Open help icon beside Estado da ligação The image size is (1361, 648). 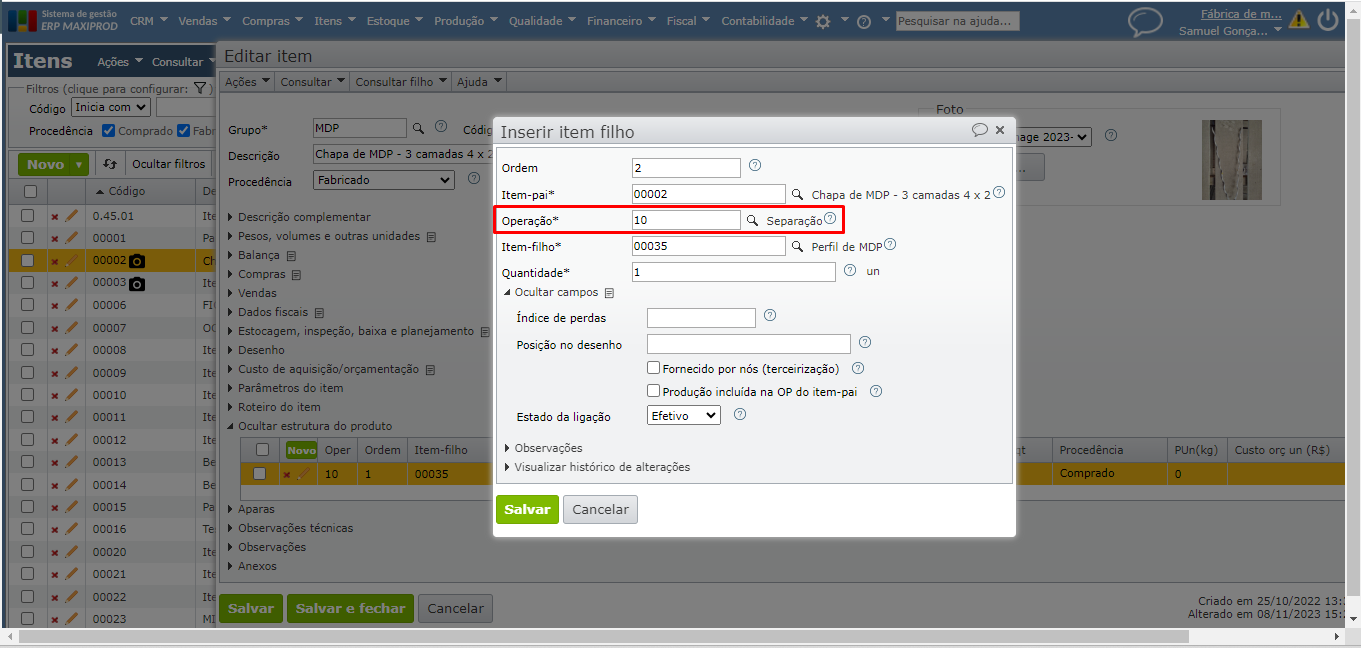point(740,414)
